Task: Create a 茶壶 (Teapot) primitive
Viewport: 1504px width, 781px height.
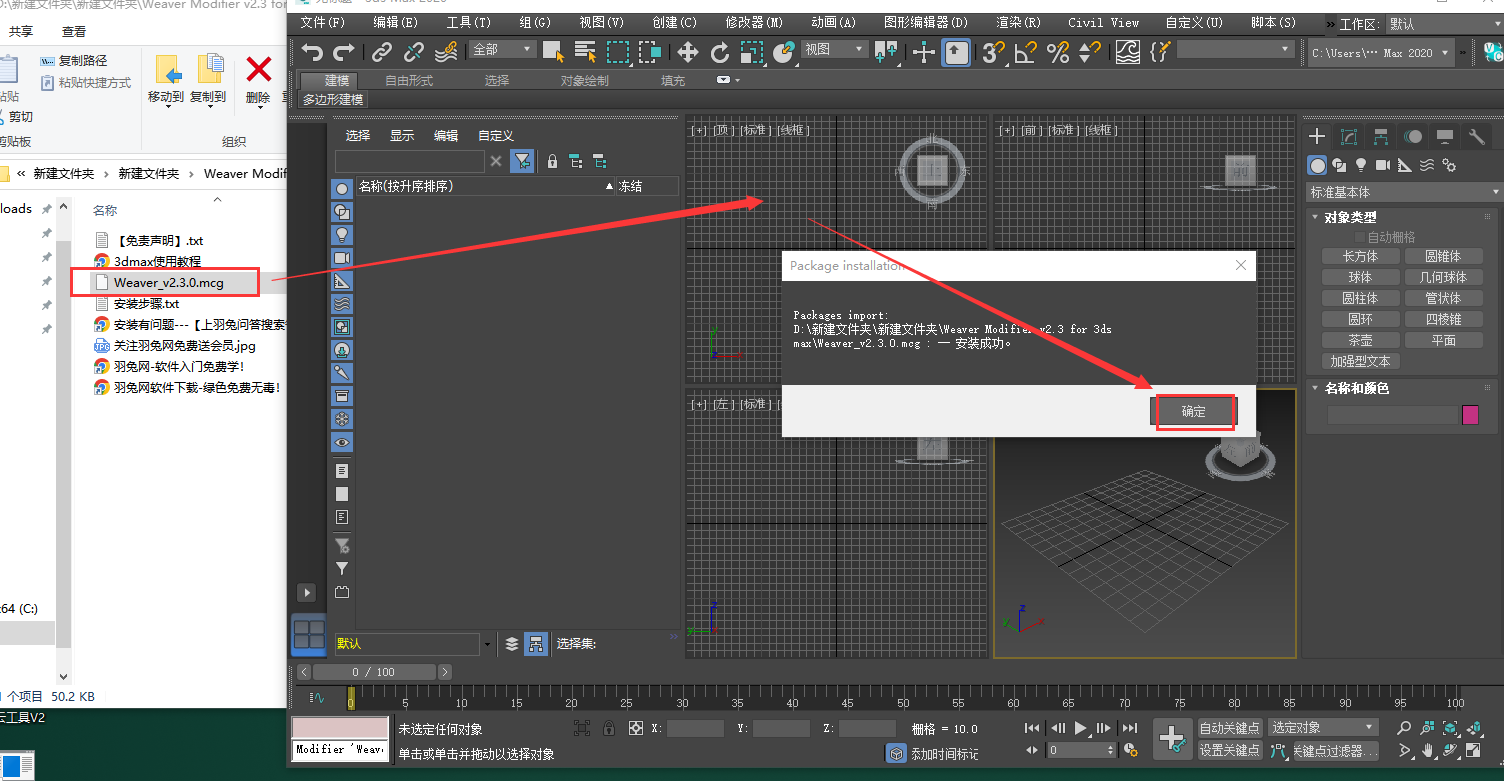Action: pyautogui.click(x=1360, y=339)
